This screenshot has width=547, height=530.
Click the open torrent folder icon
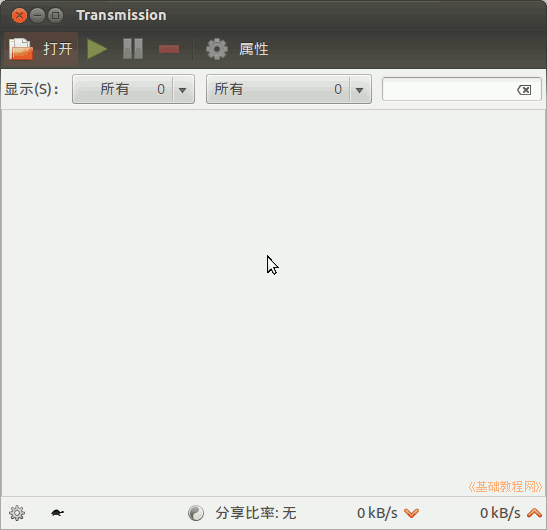pos(21,49)
